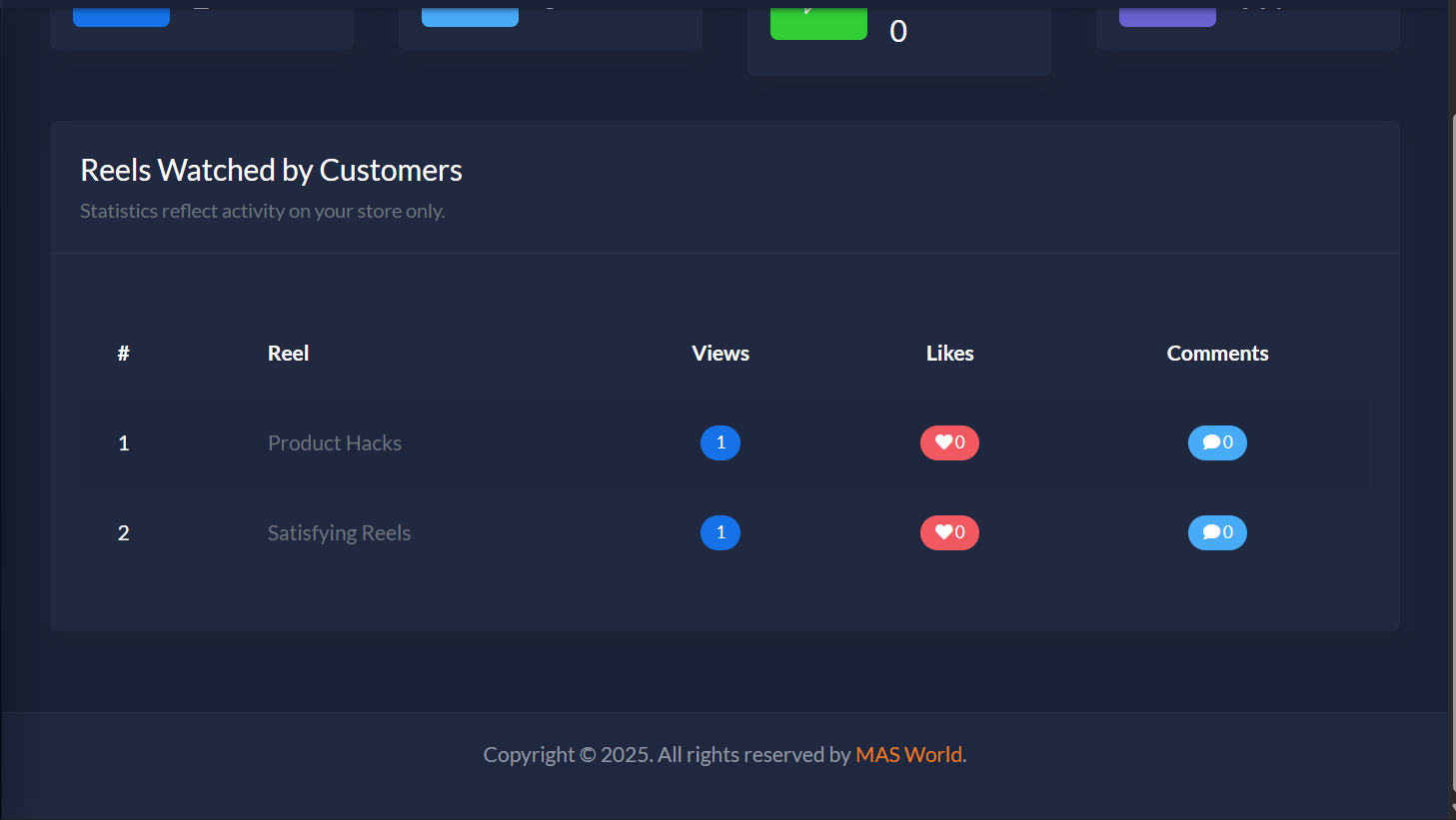Click the Reels Watched by Customers heading

[271, 169]
